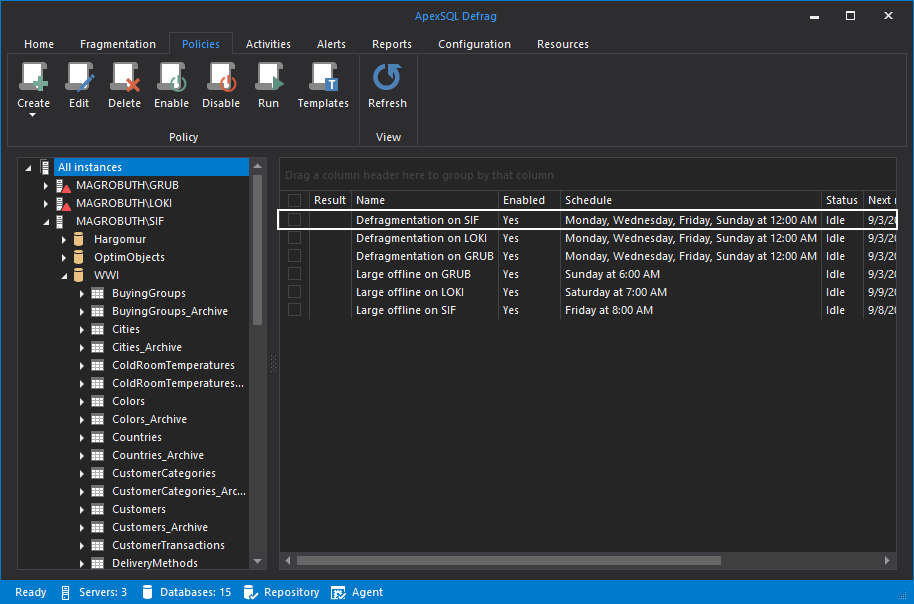The width and height of the screenshot is (914, 604).
Task: Open the Configuration tab
Action: tap(474, 44)
